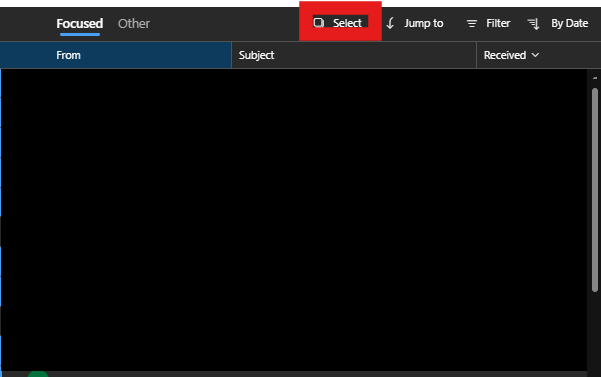Click the scrollbar up arrow
Screen dimensions: 601x377
coord(595,78)
